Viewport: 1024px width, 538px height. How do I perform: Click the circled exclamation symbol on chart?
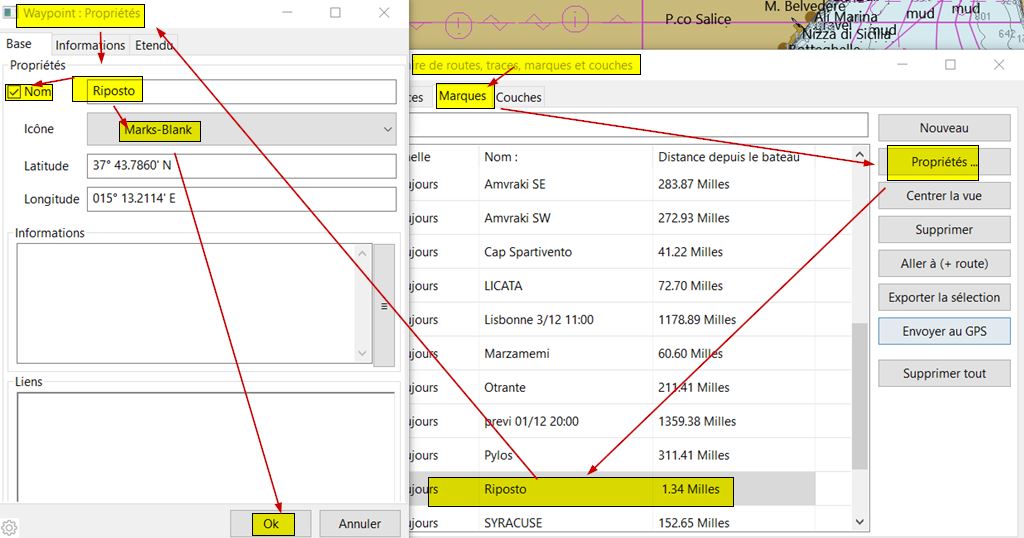click(457, 24)
